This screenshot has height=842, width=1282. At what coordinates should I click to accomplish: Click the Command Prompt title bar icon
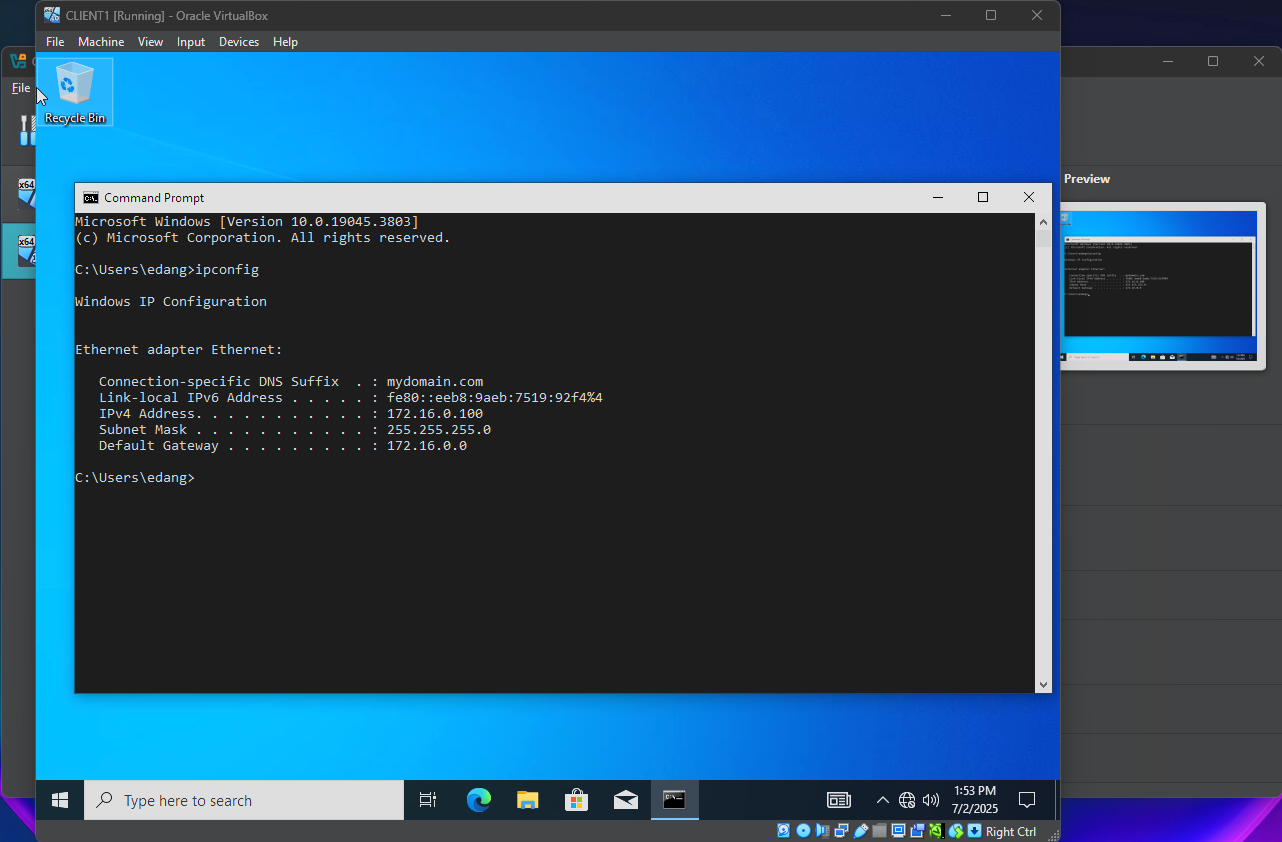pyautogui.click(x=90, y=198)
